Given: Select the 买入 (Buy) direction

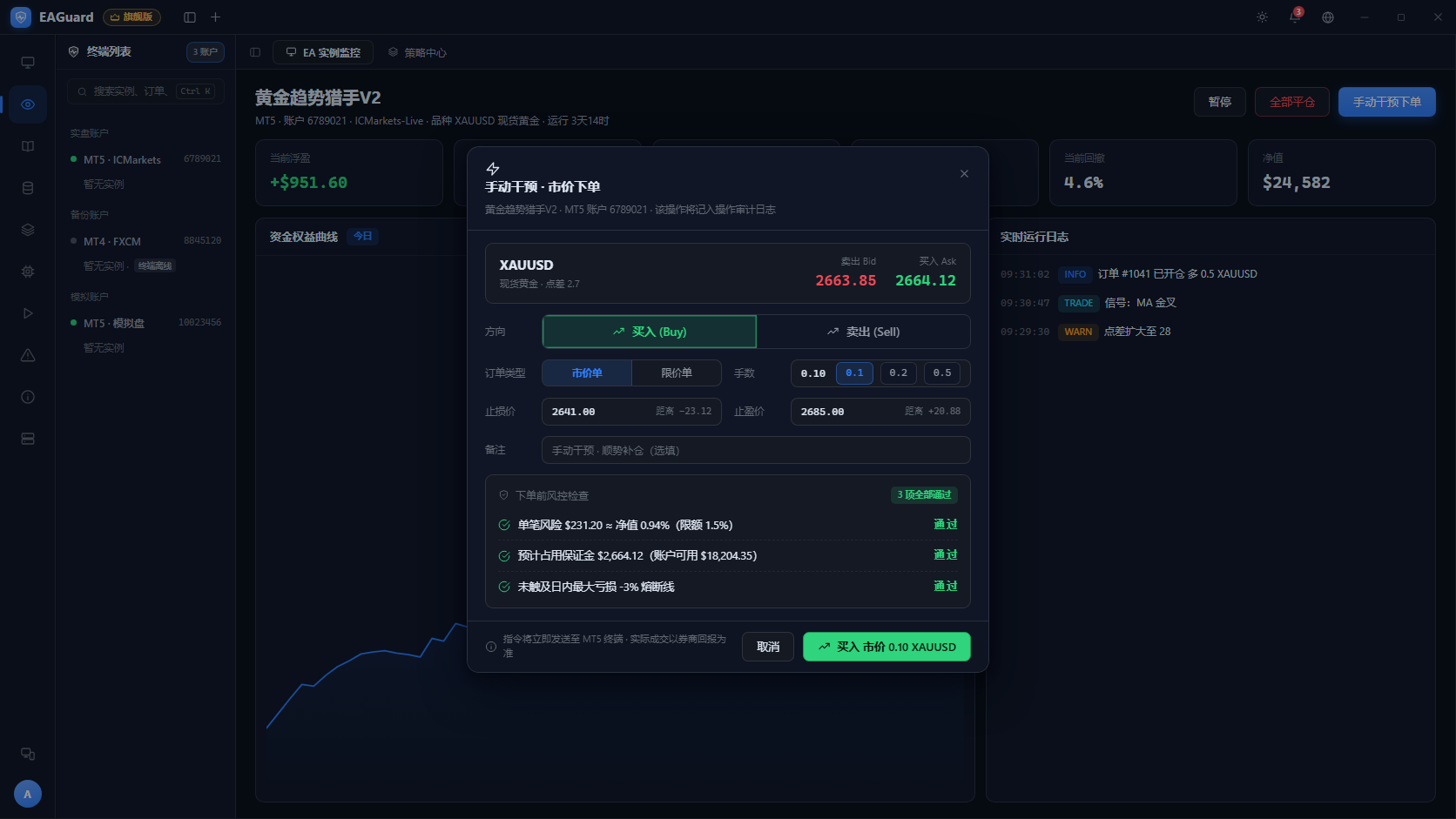Looking at the screenshot, I should point(650,332).
